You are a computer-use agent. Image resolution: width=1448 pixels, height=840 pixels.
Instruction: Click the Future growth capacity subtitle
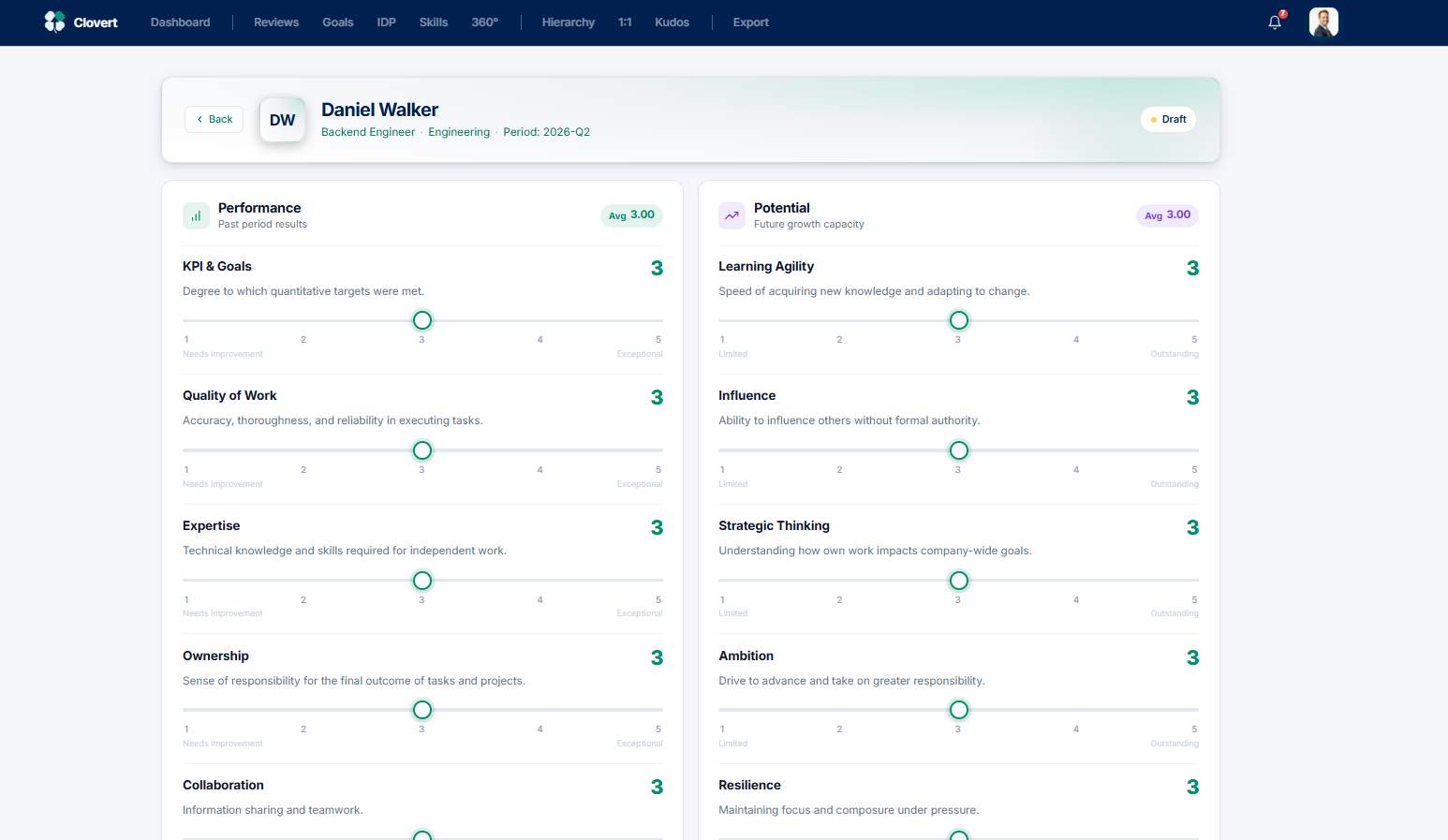(x=809, y=225)
